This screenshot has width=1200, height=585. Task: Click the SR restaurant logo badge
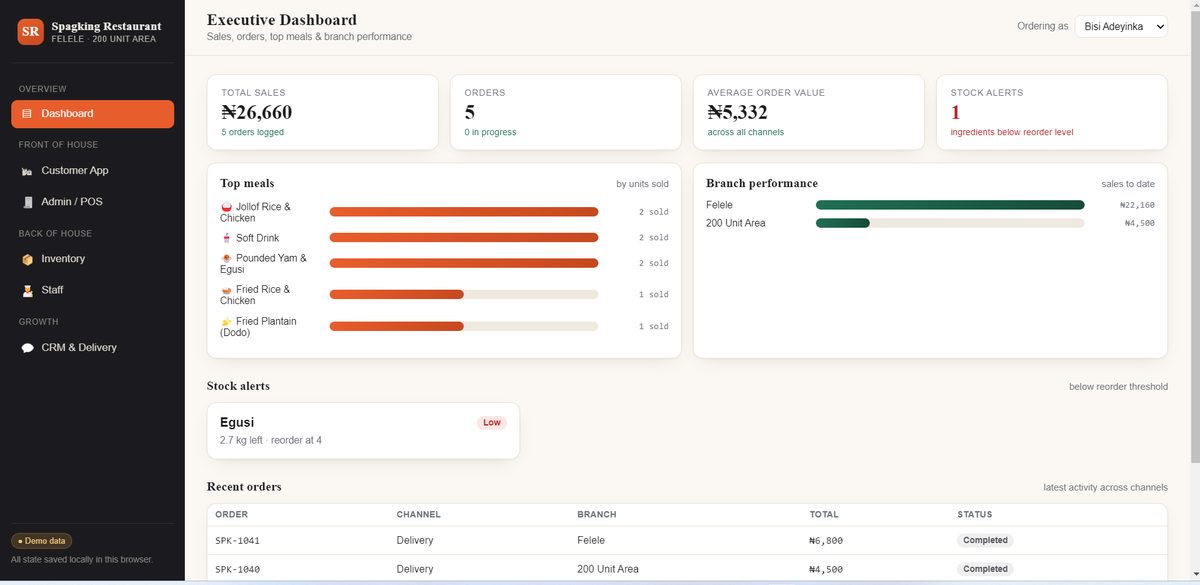click(31, 32)
